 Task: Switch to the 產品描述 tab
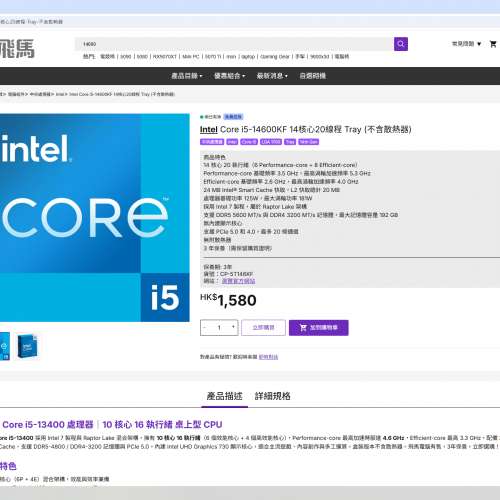[224, 396]
